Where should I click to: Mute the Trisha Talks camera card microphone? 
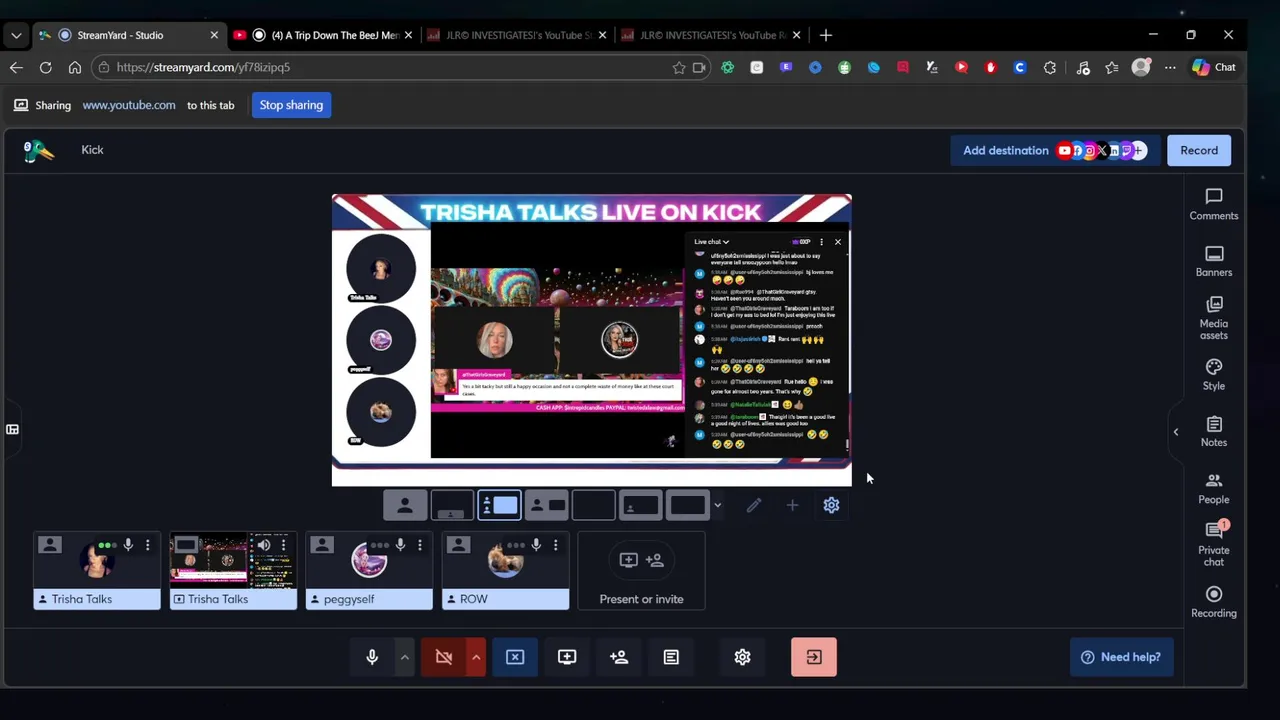(x=128, y=545)
